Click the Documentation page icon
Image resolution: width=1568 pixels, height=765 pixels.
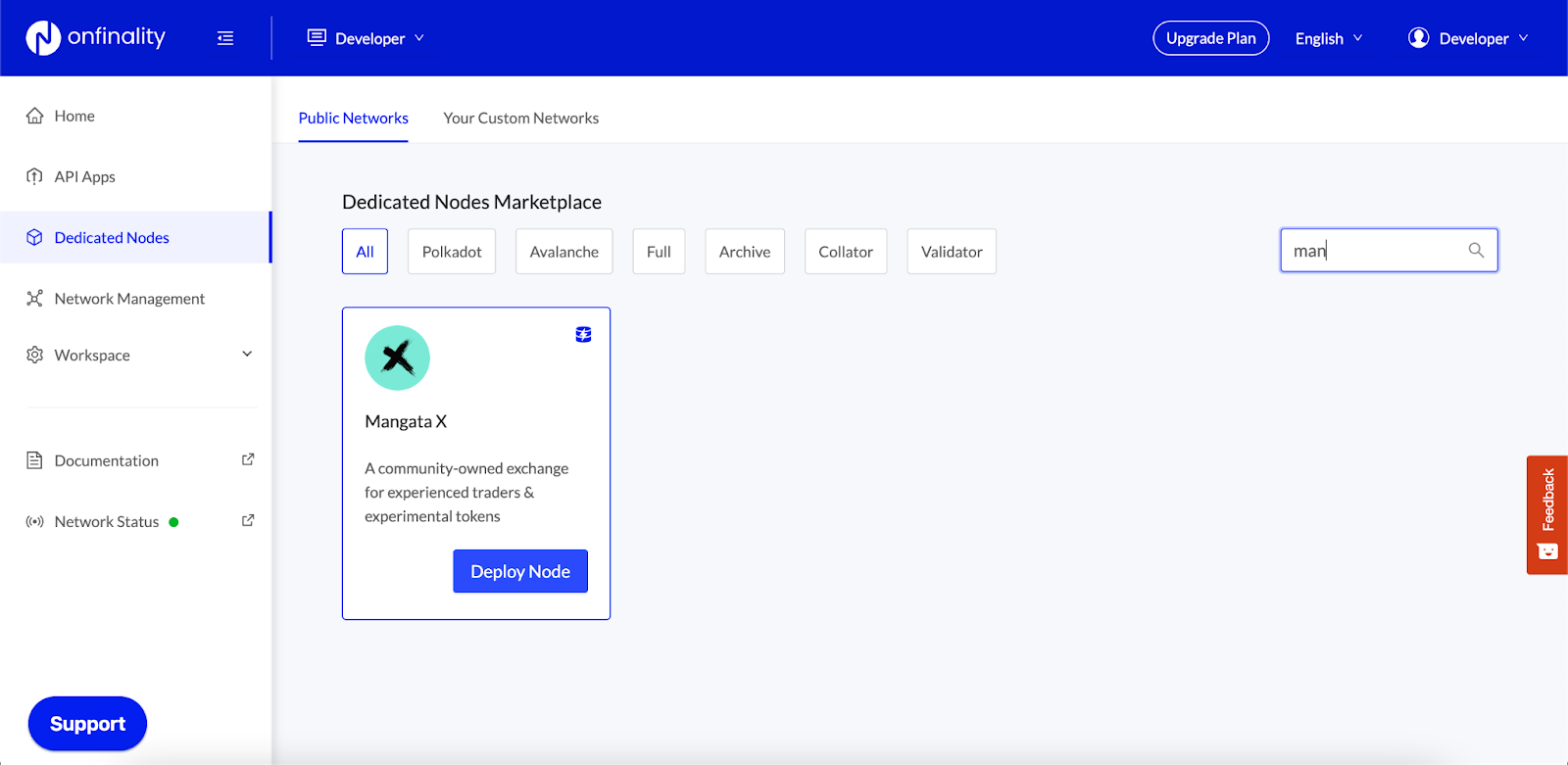pyautogui.click(x=35, y=460)
